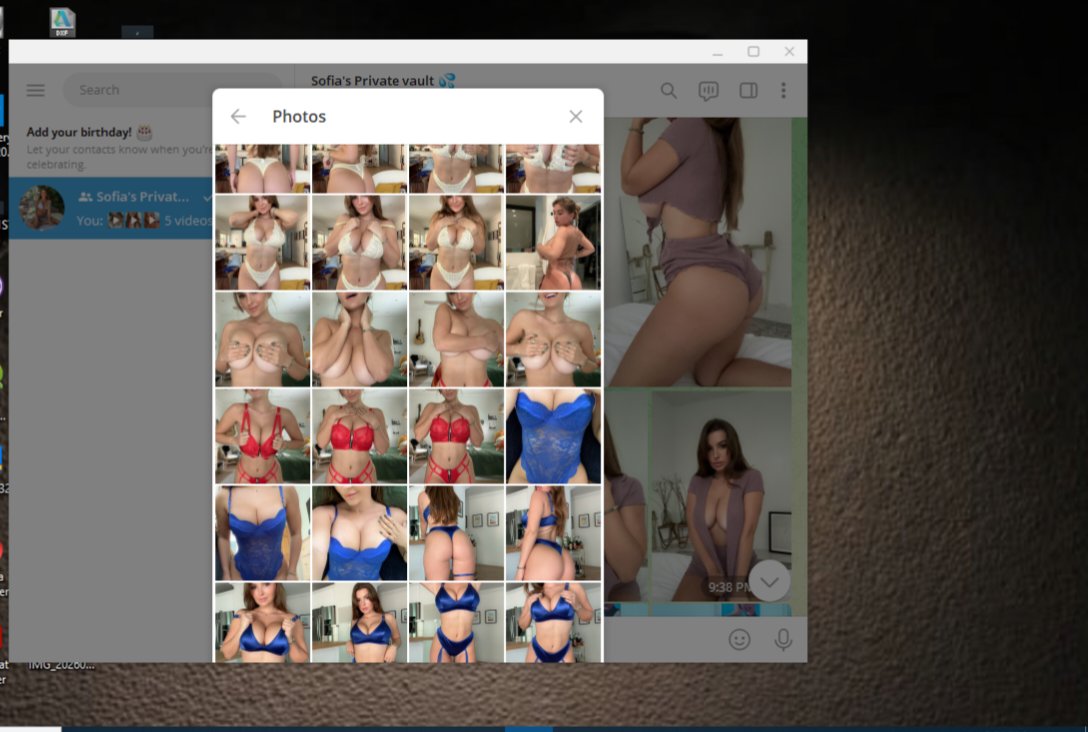Select the Sofia's Privat... chat row
The height and width of the screenshot is (732, 1088).
(111, 208)
